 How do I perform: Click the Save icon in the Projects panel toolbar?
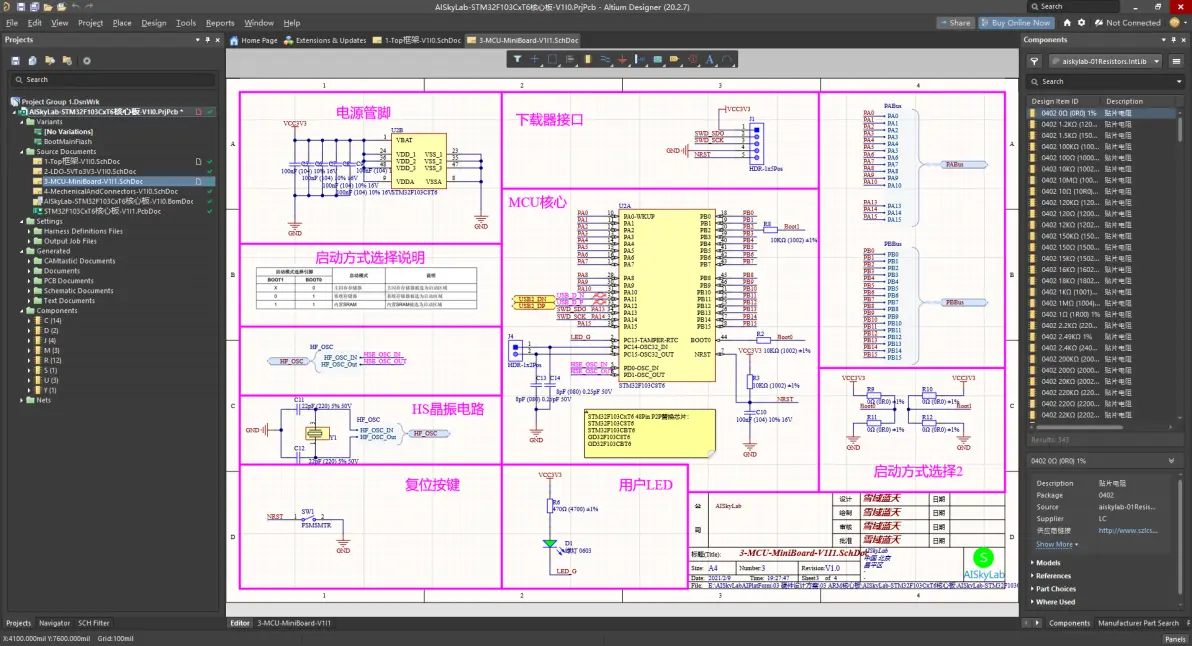[x=15, y=61]
